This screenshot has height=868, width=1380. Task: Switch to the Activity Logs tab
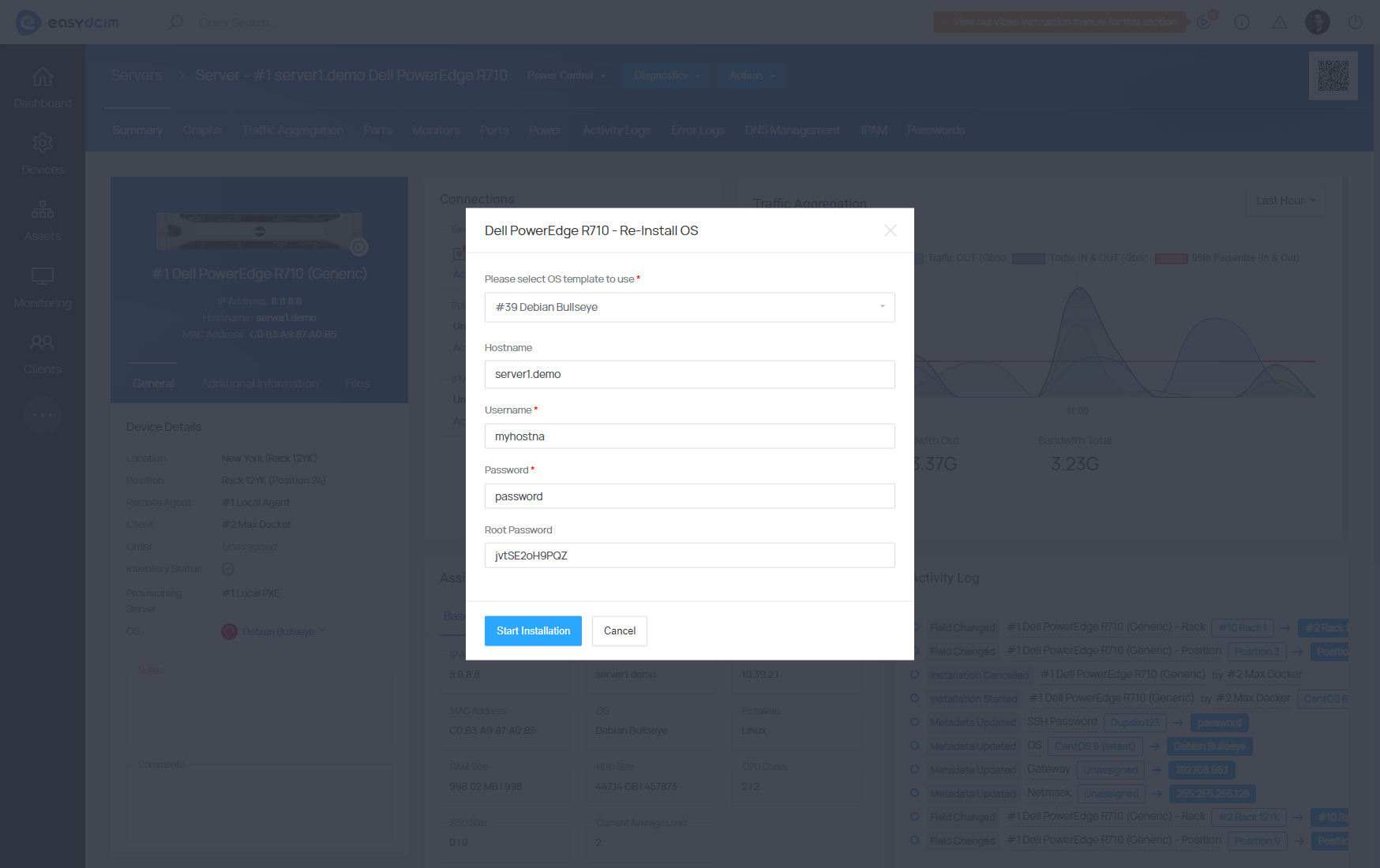point(617,130)
